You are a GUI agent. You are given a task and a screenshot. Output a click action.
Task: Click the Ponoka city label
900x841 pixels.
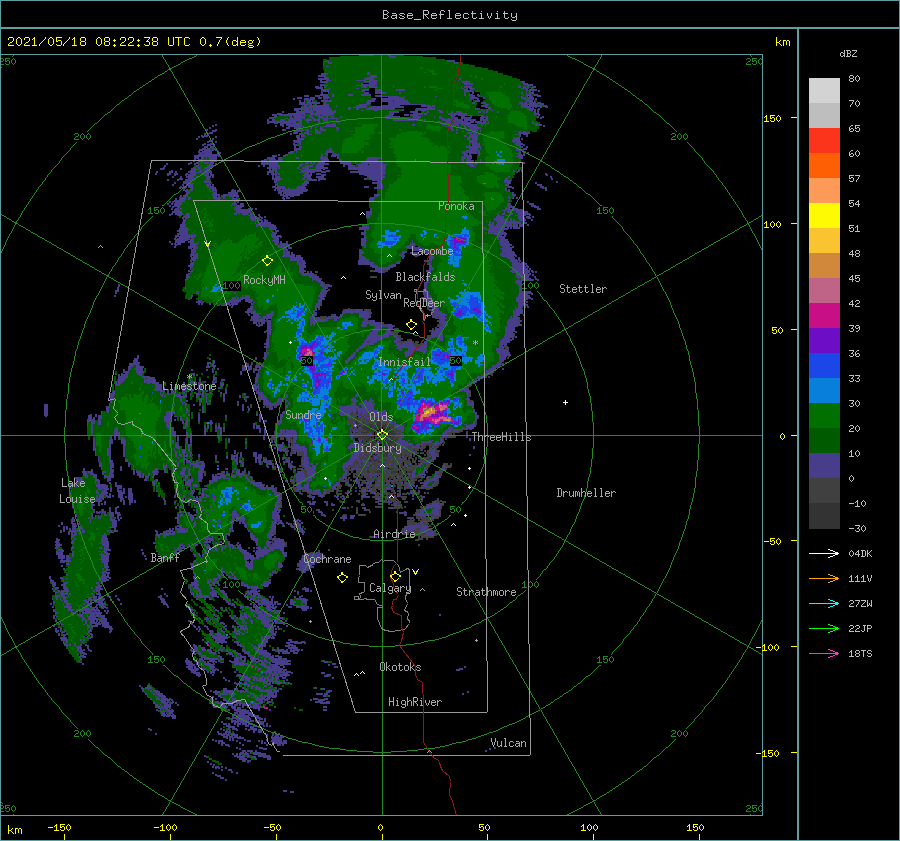(456, 206)
